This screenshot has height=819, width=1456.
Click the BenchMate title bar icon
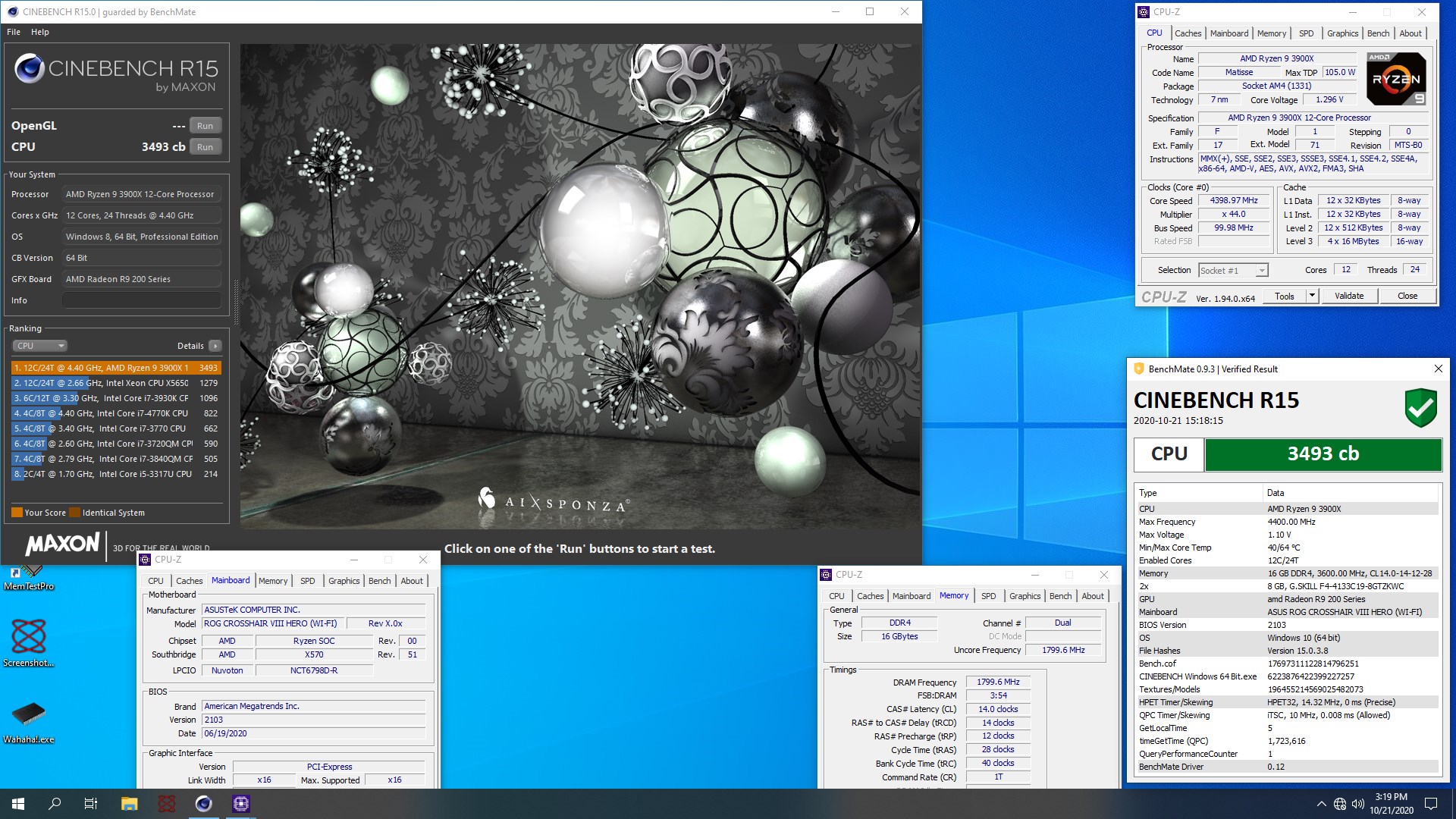point(1138,369)
